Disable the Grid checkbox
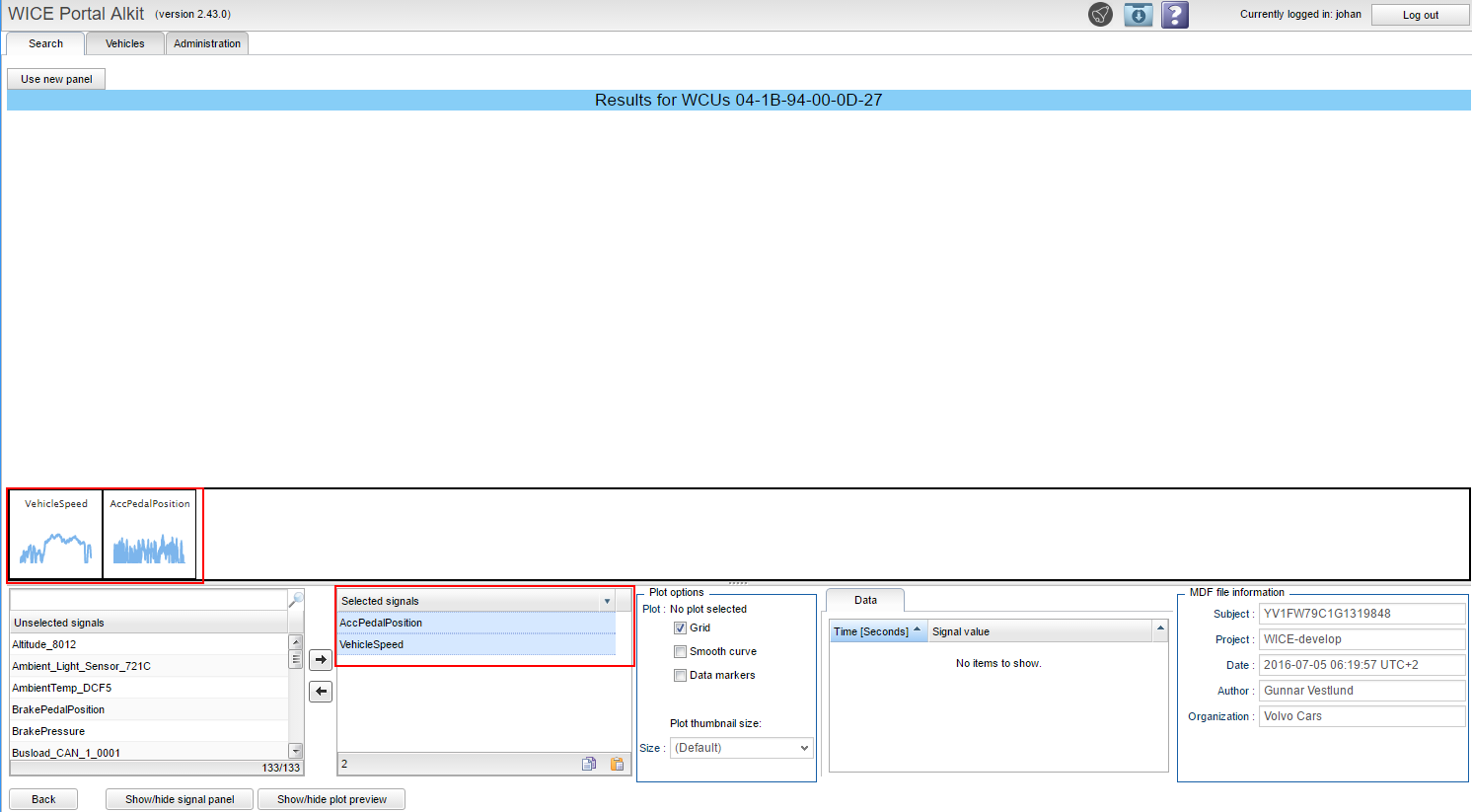The height and width of the screenshot is (812, 1472). [x=680, y=627]
